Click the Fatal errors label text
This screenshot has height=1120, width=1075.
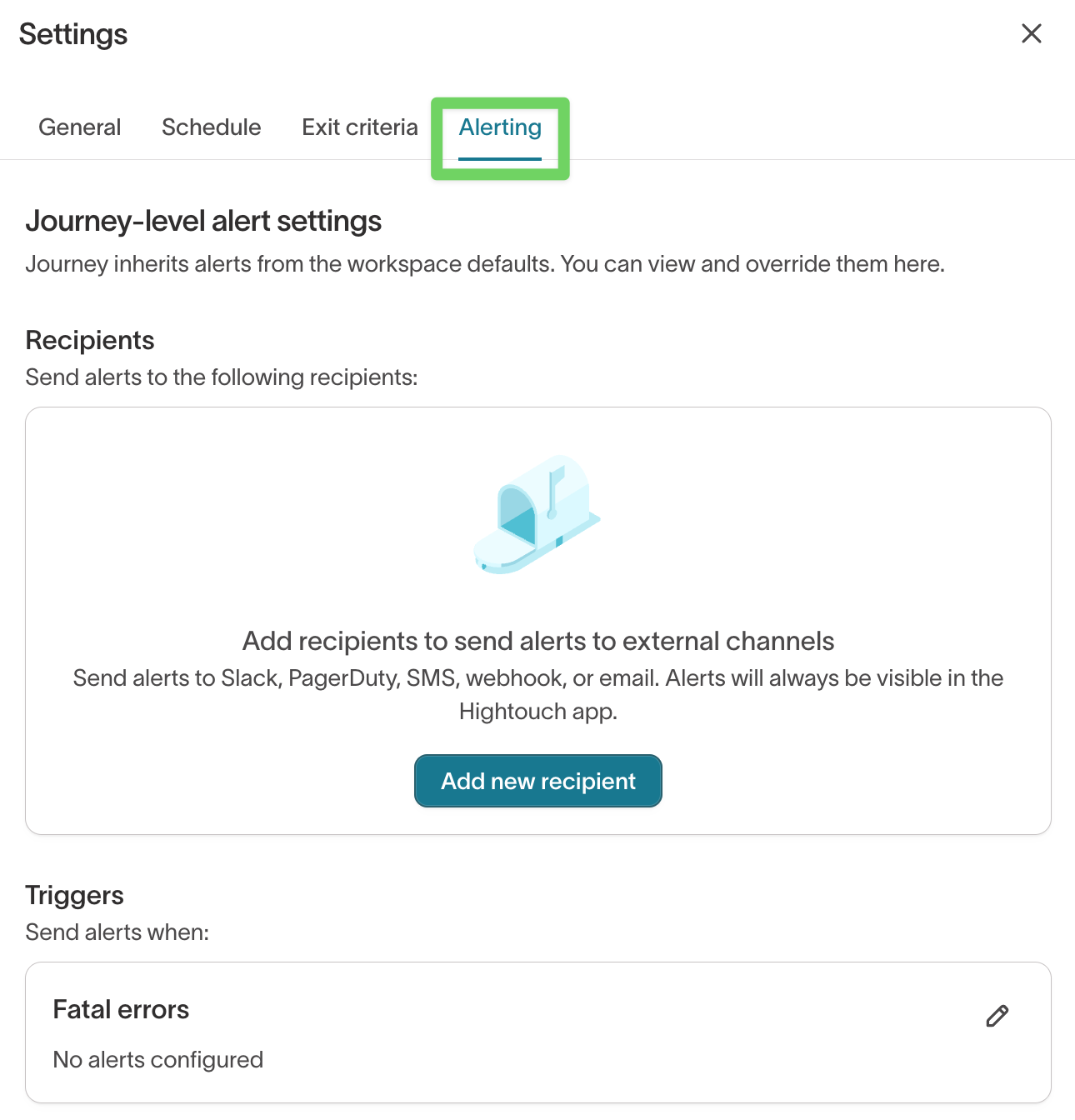pyautogui.click(x=121, y=1009)
